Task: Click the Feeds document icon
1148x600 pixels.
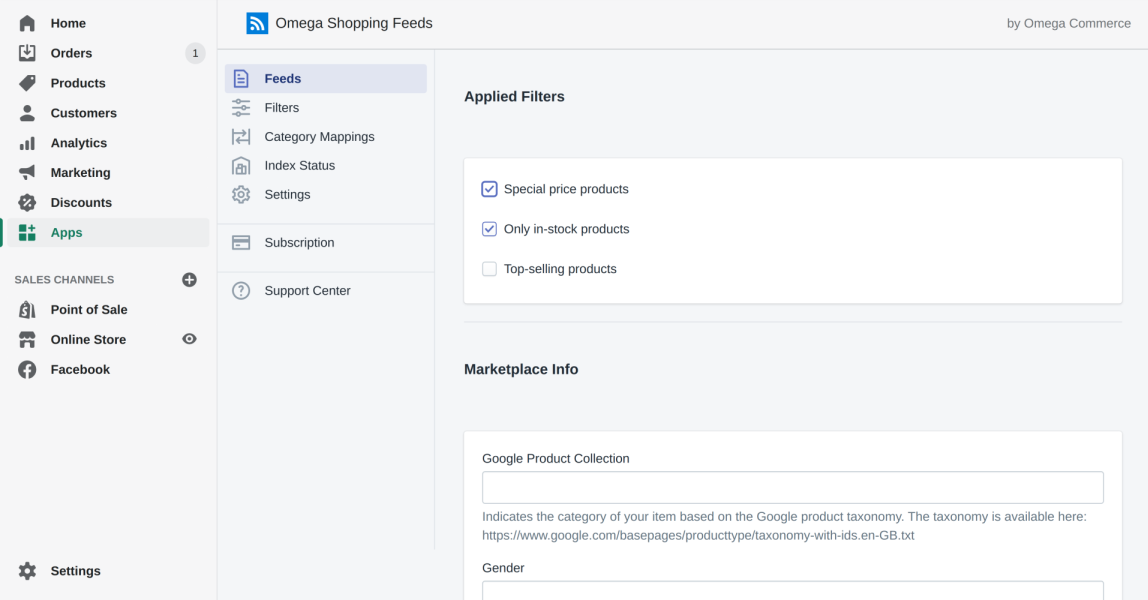Action: pos(241,78)
